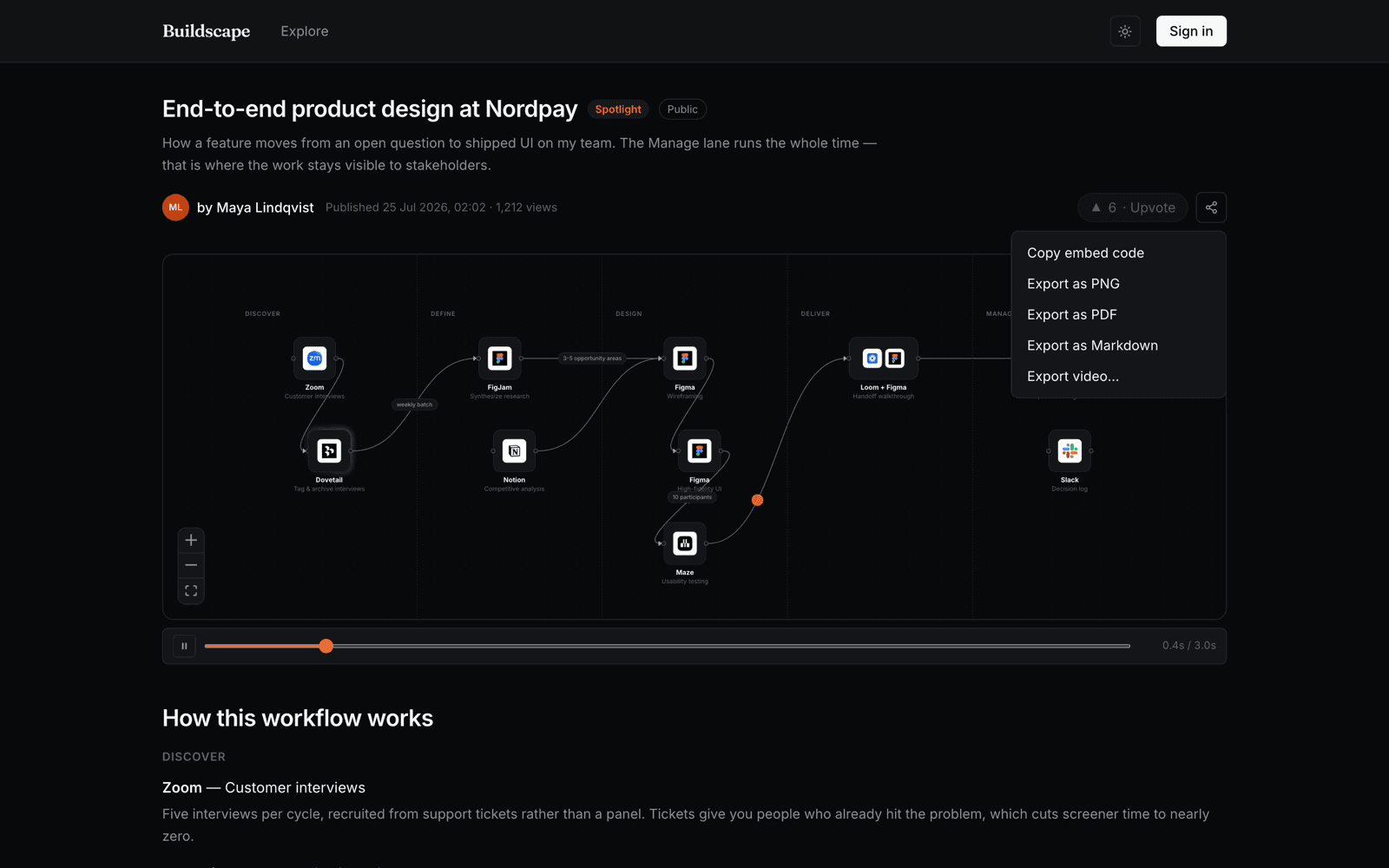The width and height of the screenshot is (1389, 868).
Task: Fit the canvas using the fullscreen icon
Action: (191, 591)
